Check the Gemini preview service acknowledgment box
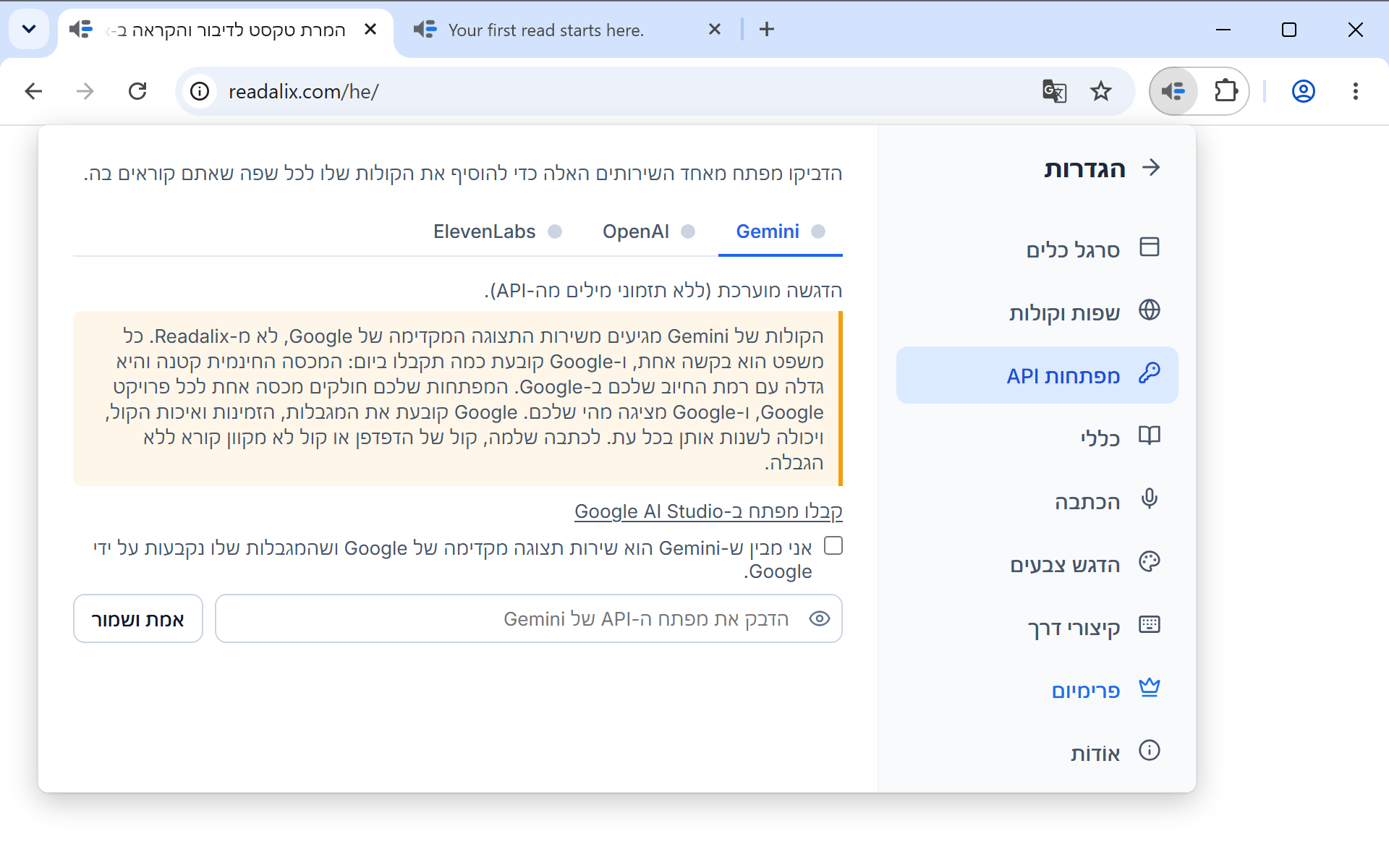 [x=833, y=545]
